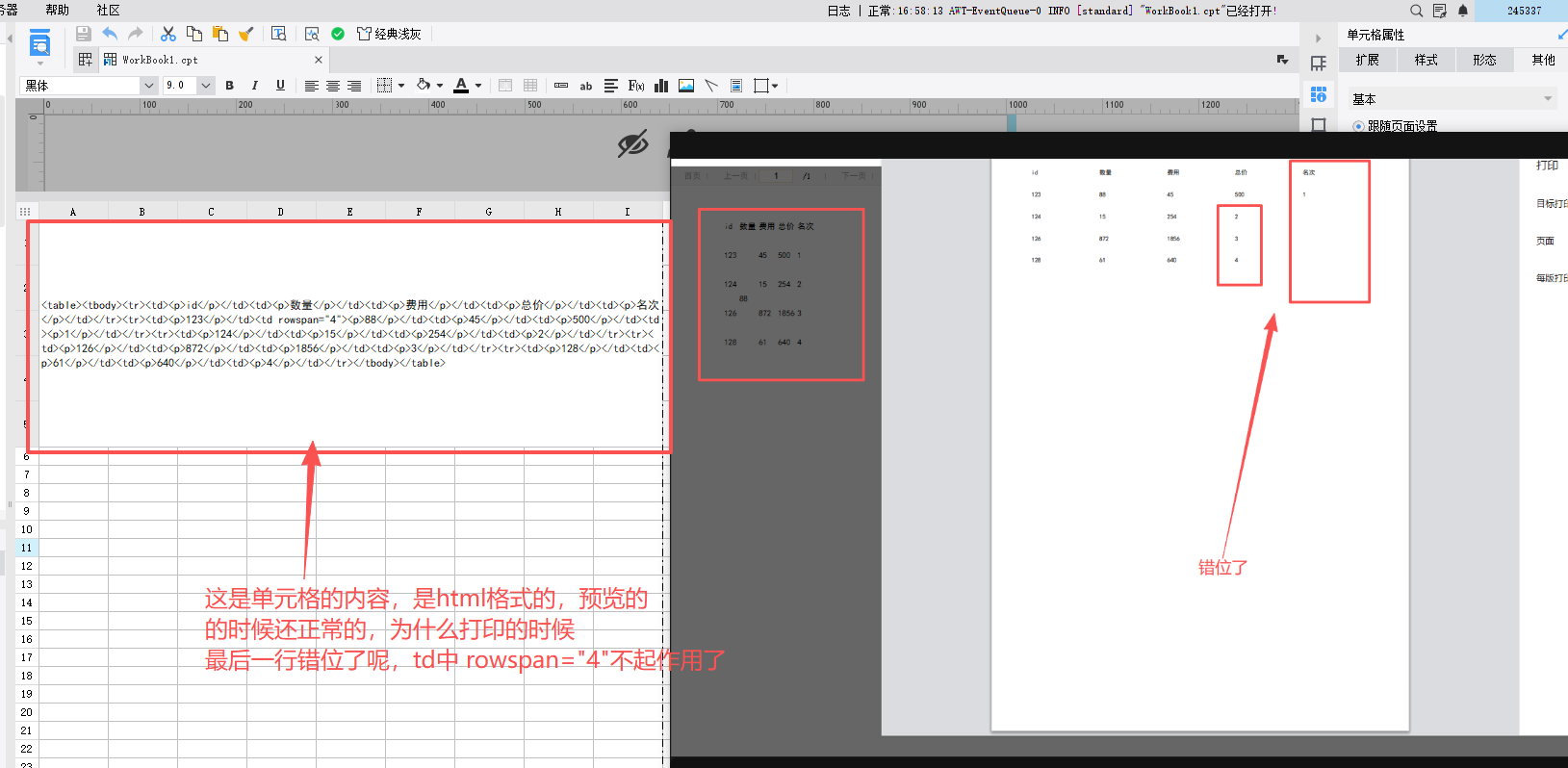Insert a sub-report icon
1568x768 pixels.
(x=736, y=86)
